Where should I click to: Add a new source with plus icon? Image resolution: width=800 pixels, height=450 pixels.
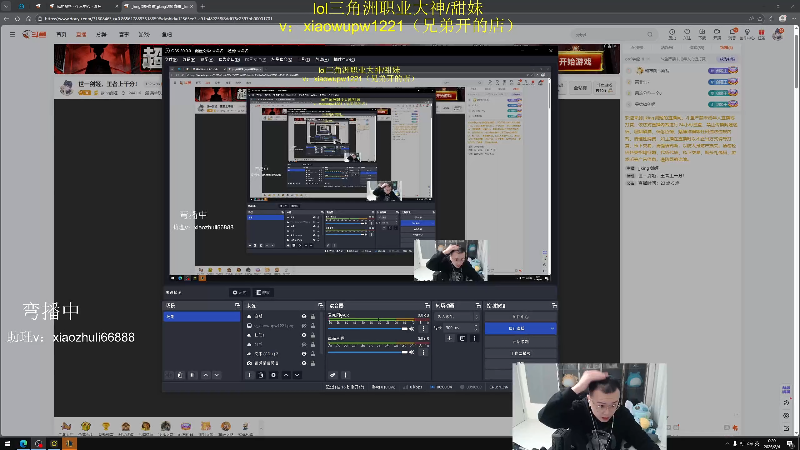point(249,375)
